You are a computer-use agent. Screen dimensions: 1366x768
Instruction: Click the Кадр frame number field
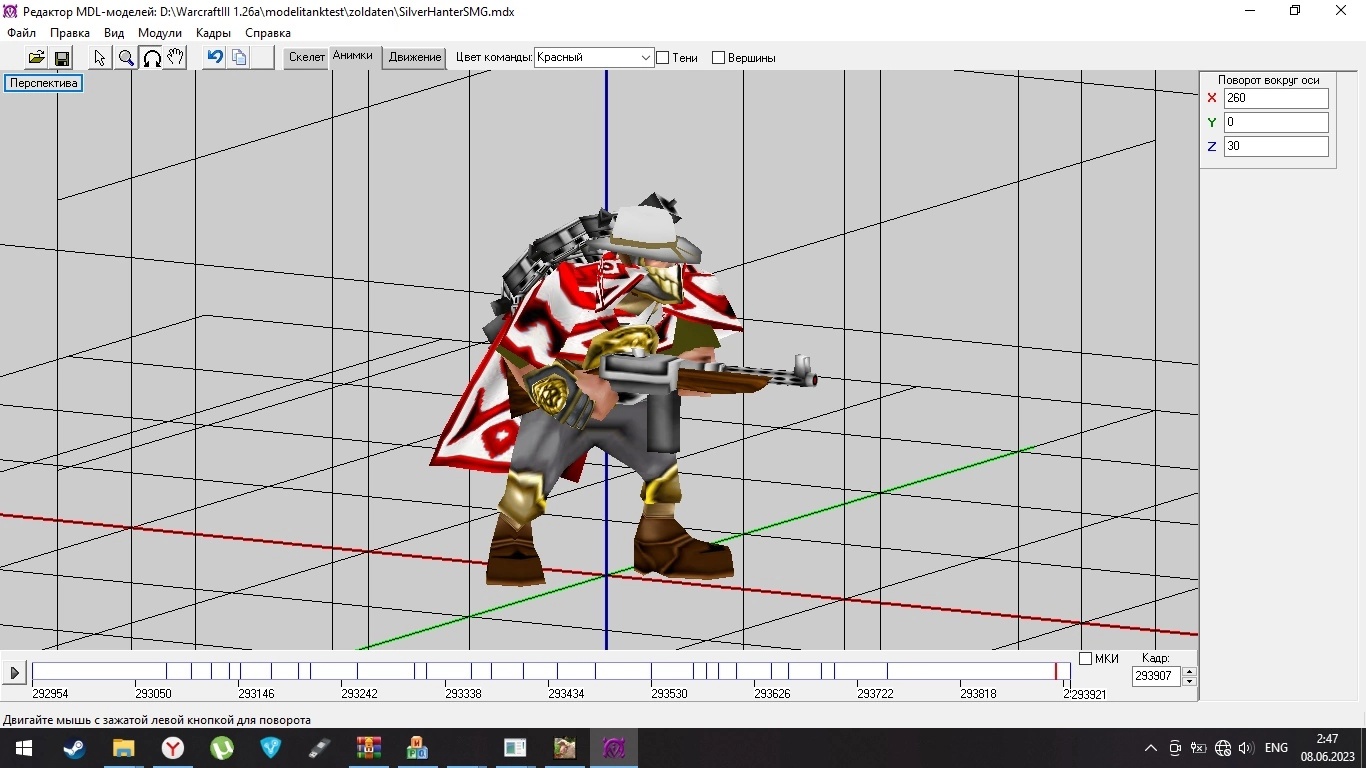point(1156,676)
